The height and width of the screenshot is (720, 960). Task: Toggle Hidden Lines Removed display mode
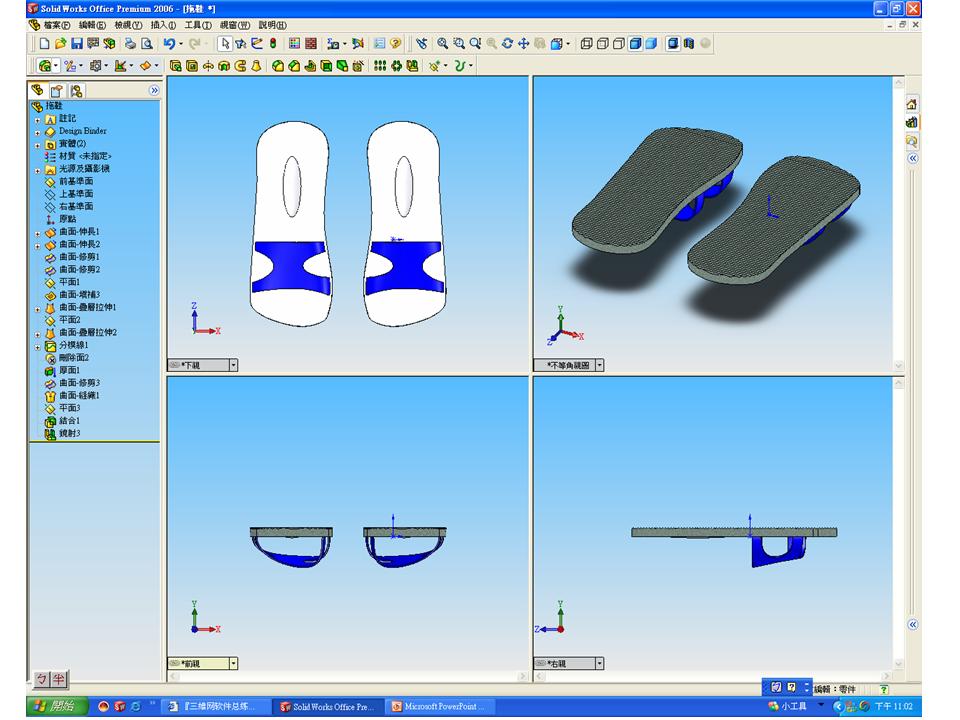click(x=619, y=43)
